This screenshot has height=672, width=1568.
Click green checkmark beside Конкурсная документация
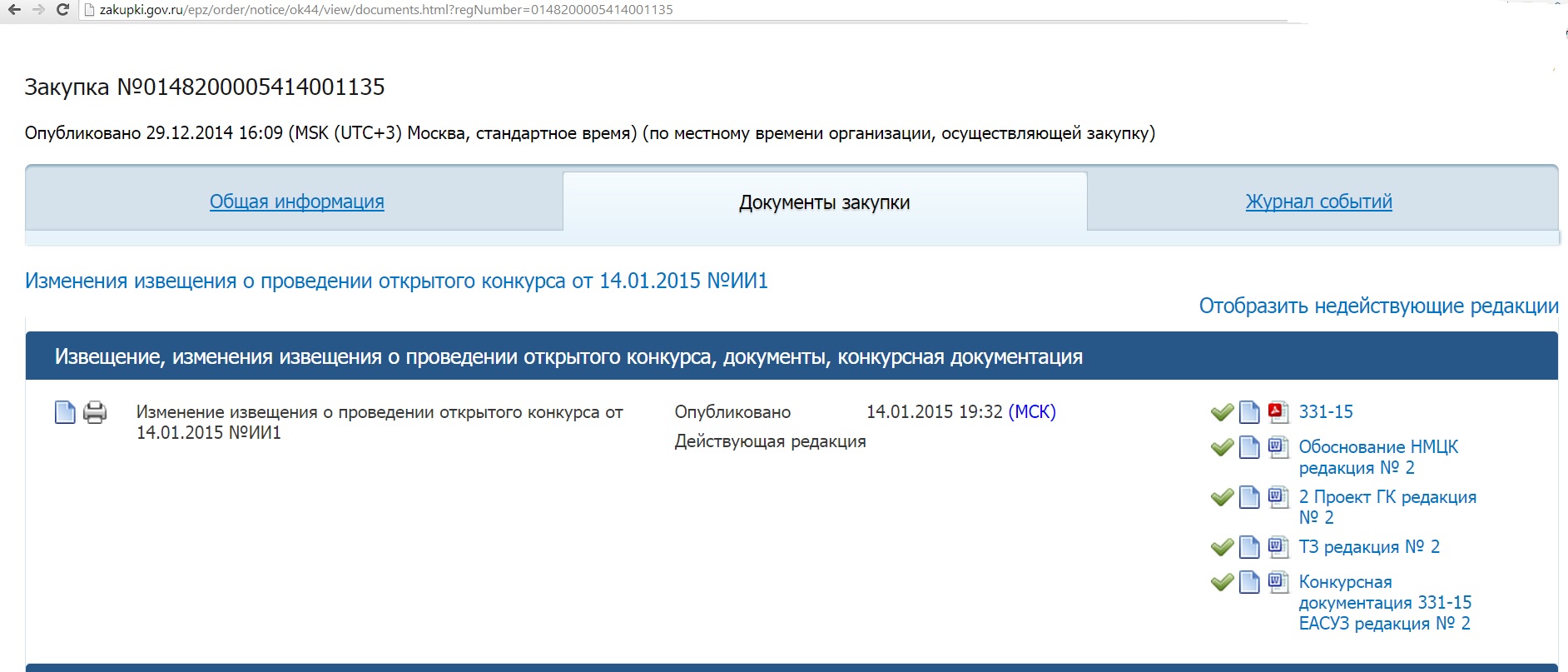(1222, 582)
